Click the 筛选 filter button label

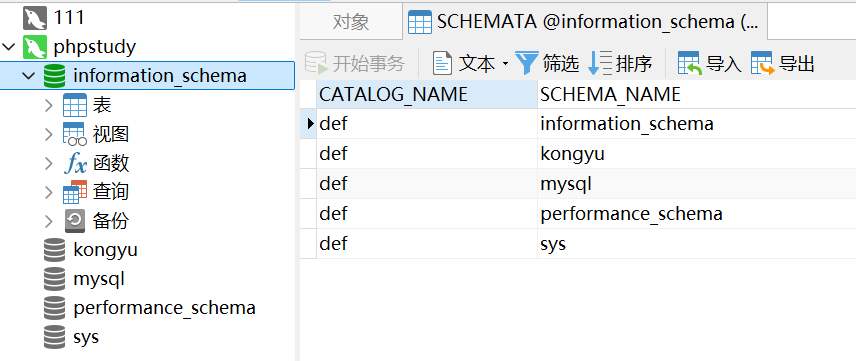(561, 64)
